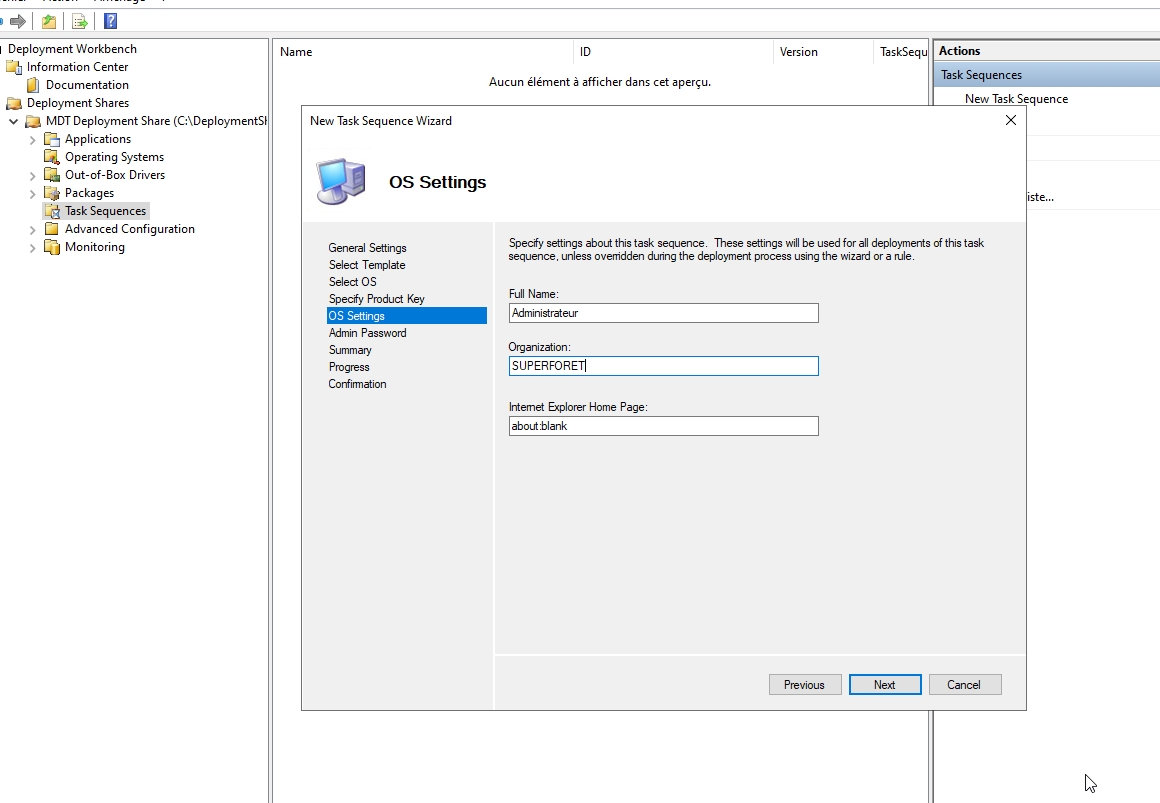Sort by the TaskSequ column header
Viewport: 1160px width, 803px height.
(901, 52)
